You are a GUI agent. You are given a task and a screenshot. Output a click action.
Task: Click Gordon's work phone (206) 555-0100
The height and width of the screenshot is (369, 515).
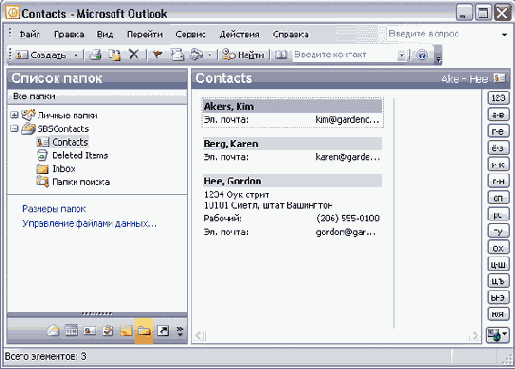pos(348,218)
